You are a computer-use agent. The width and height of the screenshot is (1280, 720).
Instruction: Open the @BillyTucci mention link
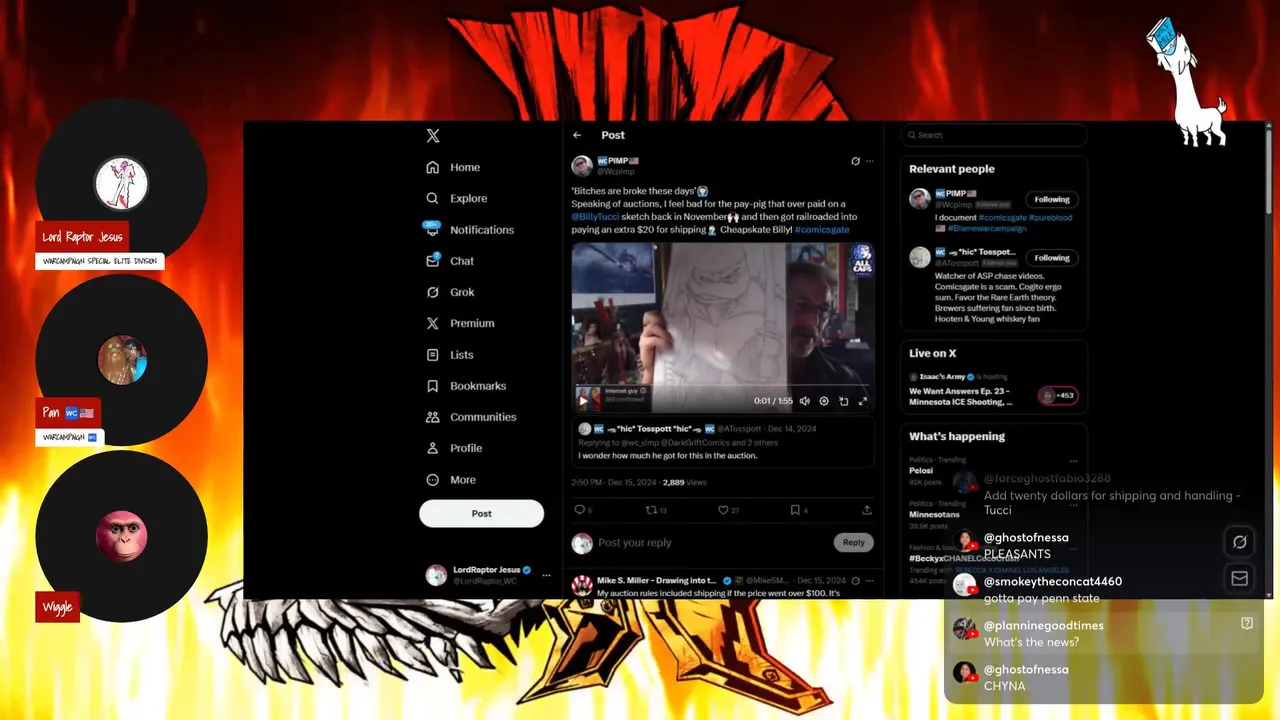[x=595, y=216]
